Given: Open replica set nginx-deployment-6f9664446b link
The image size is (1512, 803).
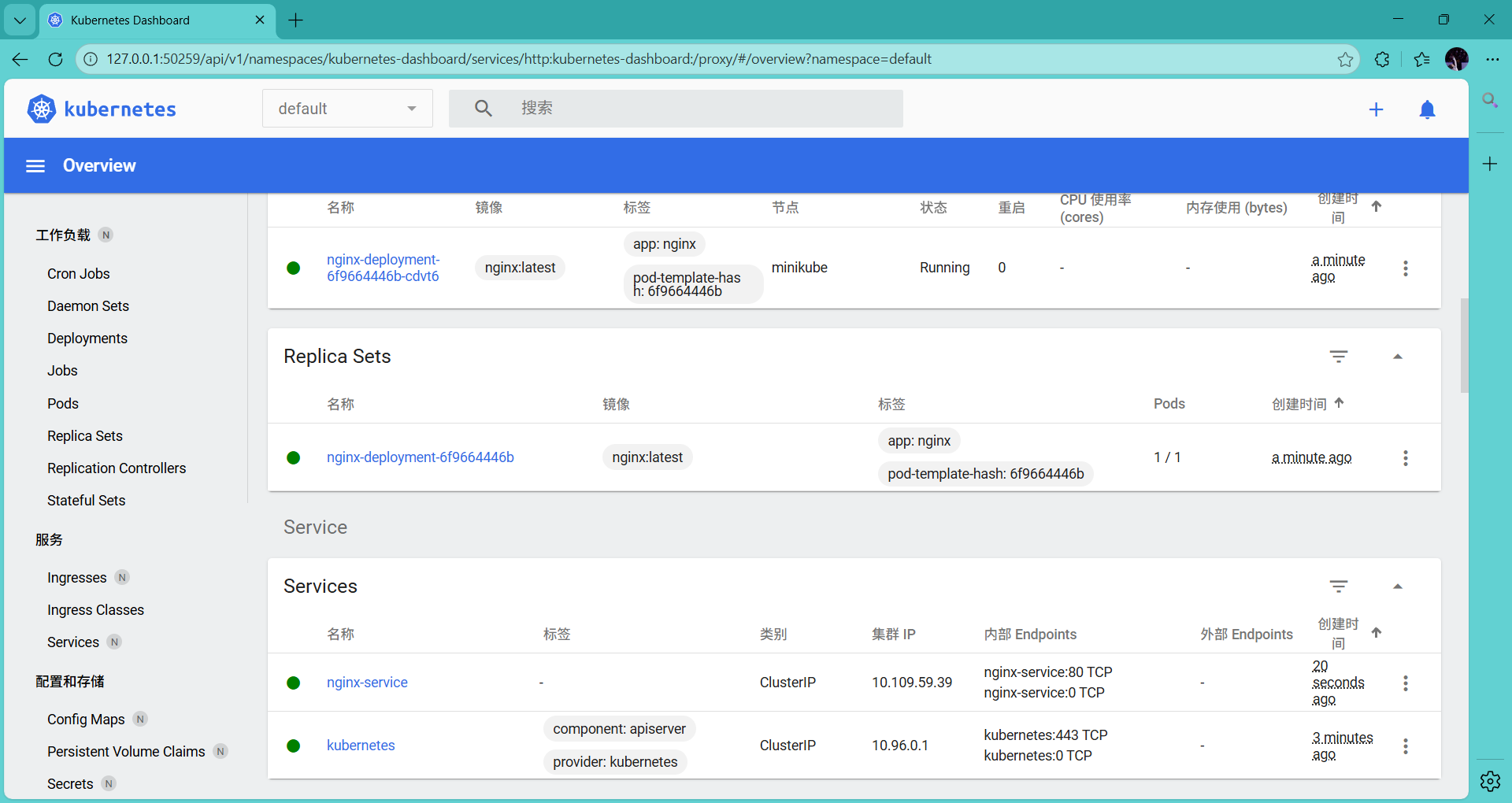Looking at the screenshot, I should tap(421, 457).
